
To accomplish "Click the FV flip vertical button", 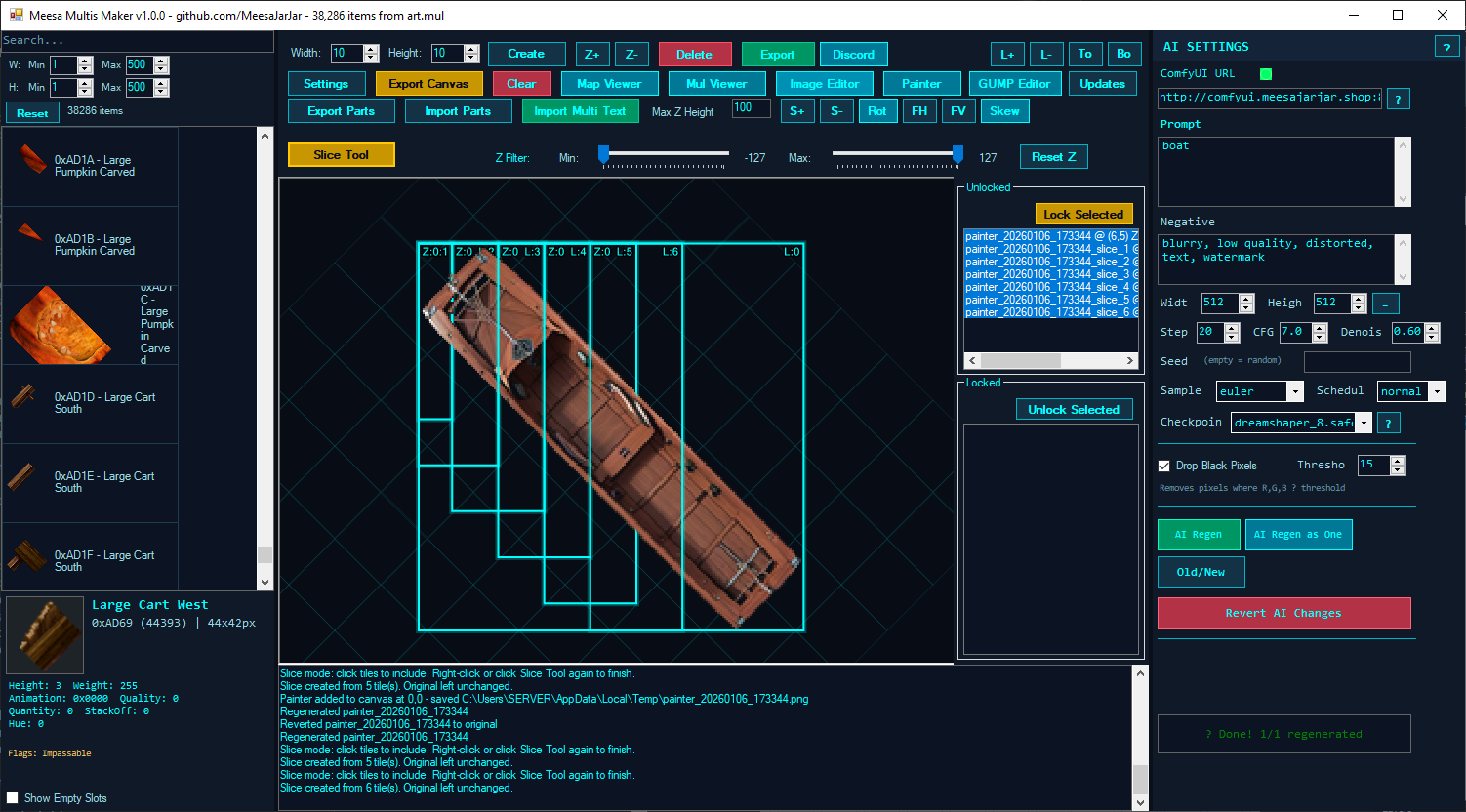I will (958, 111).
